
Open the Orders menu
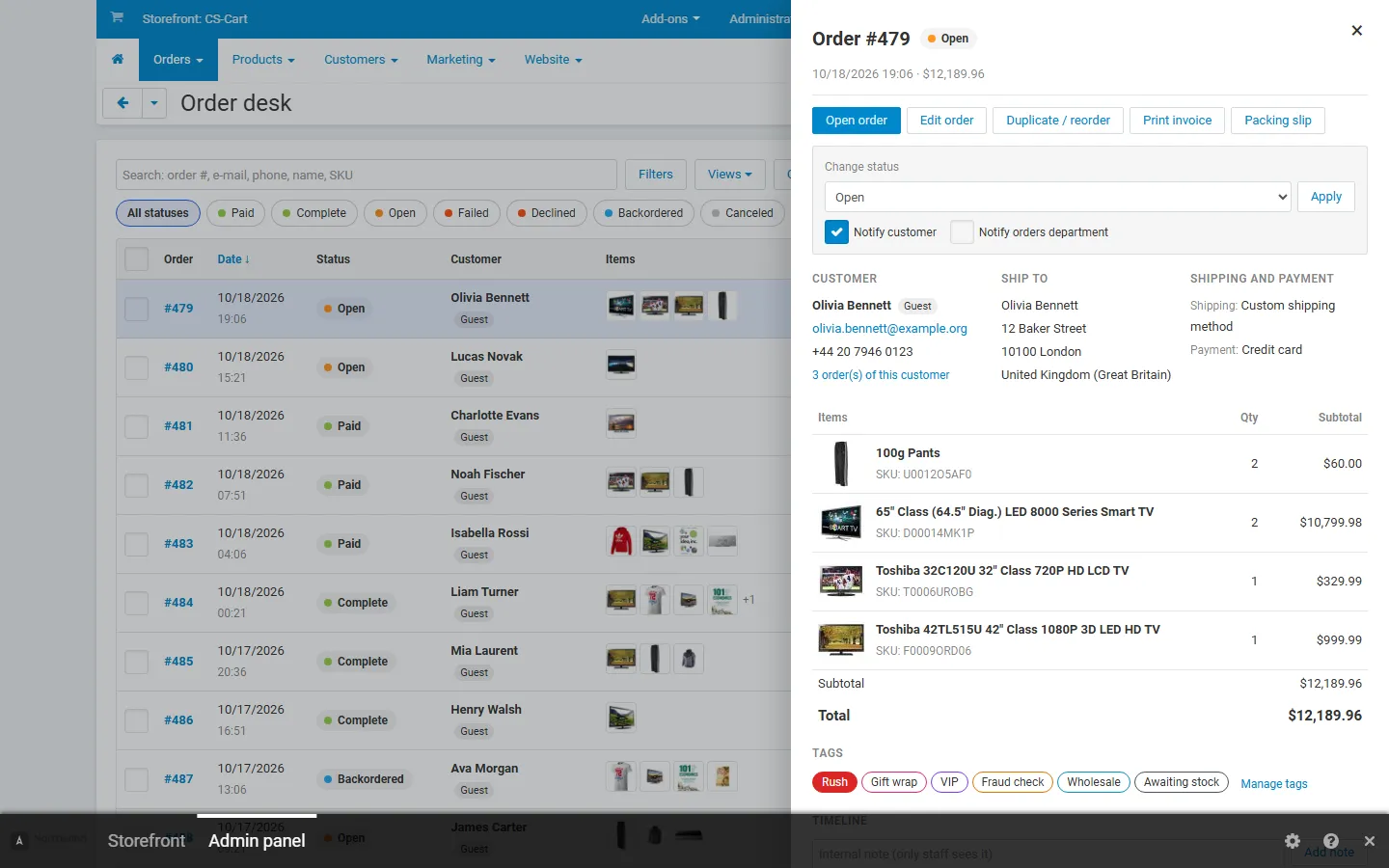[178, 60]
